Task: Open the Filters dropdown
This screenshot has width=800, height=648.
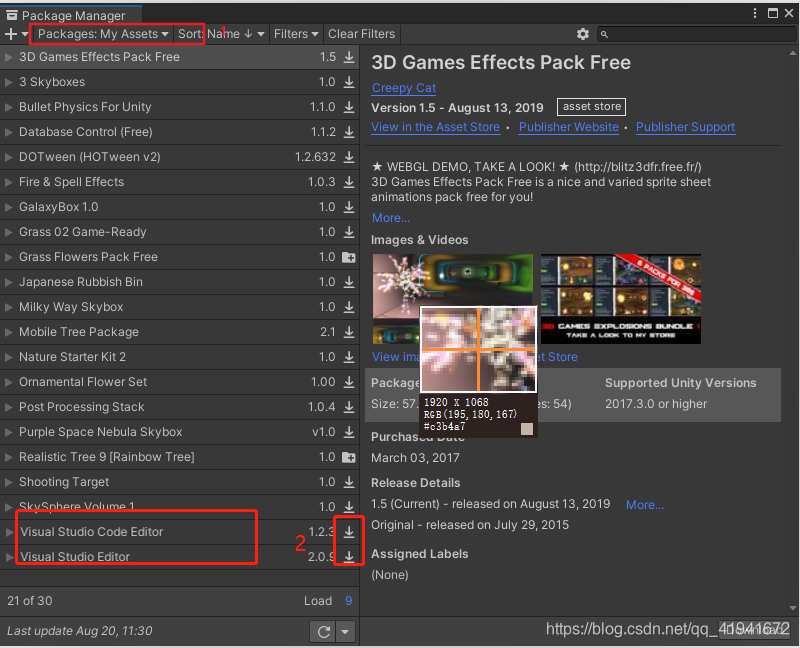Action: (296, 34)
